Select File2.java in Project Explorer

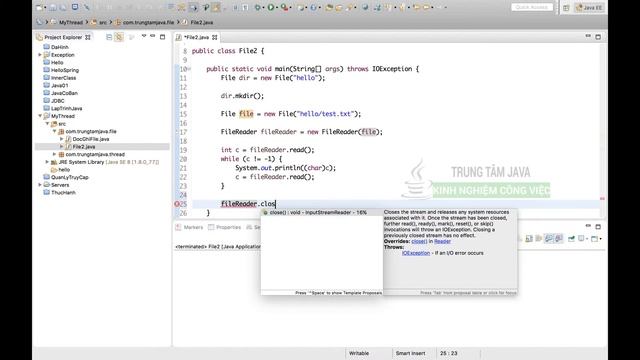pyautogui.click(x=84, y=147)
